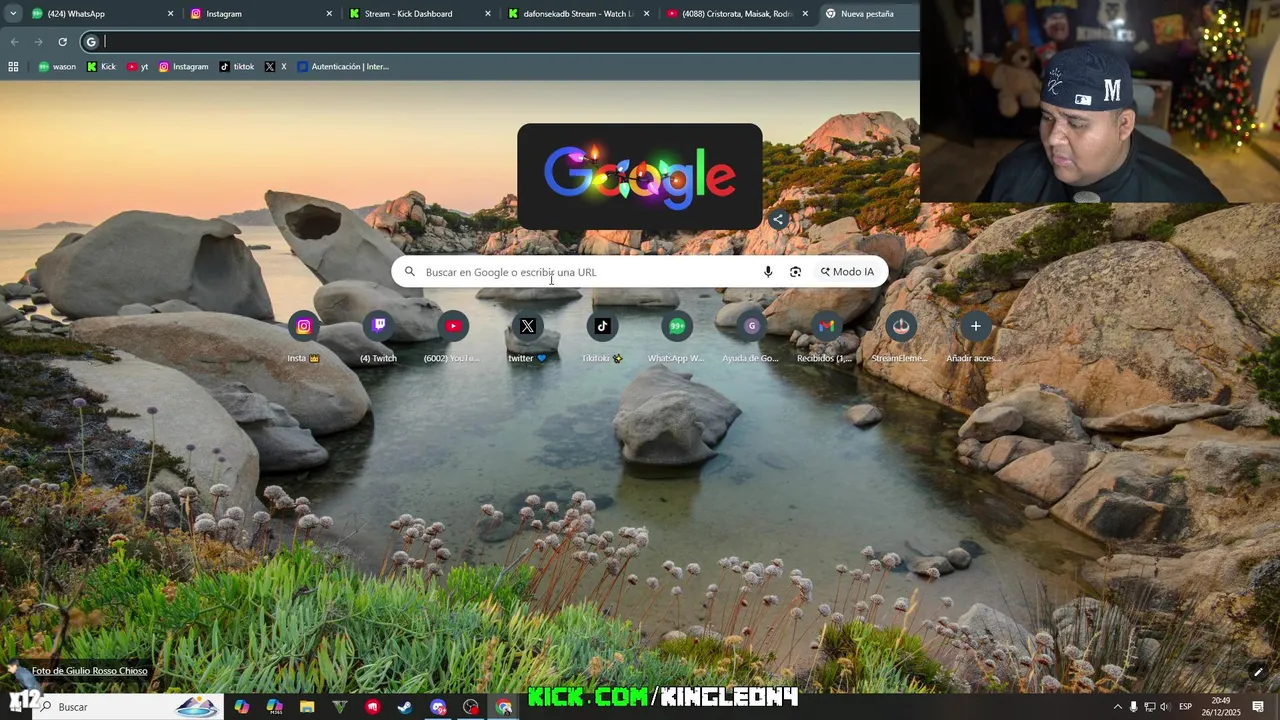Start voice search with the microphone icon
The height and width of the screenshot is (720, 1280).
pos(768,272)
